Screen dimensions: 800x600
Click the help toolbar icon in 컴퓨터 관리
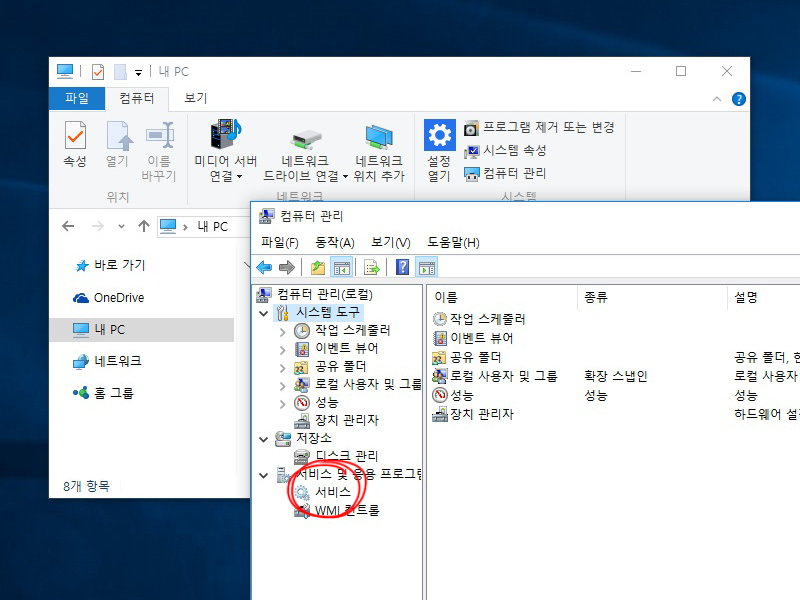click(x=403, y=267)
